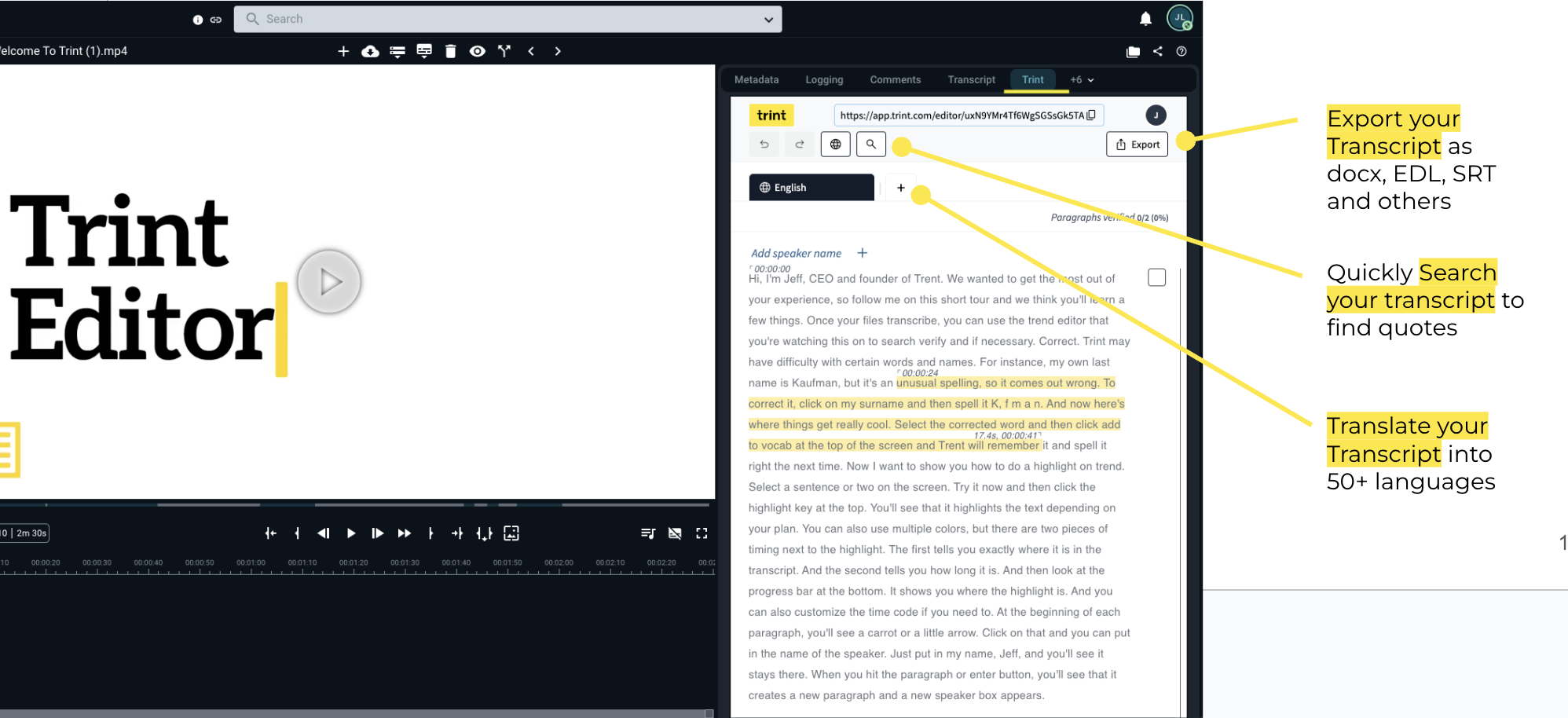1568x718 pixels.
Task: Click the go-to-in-point icon
Action: pyautogui.click(x=270, y=533)
